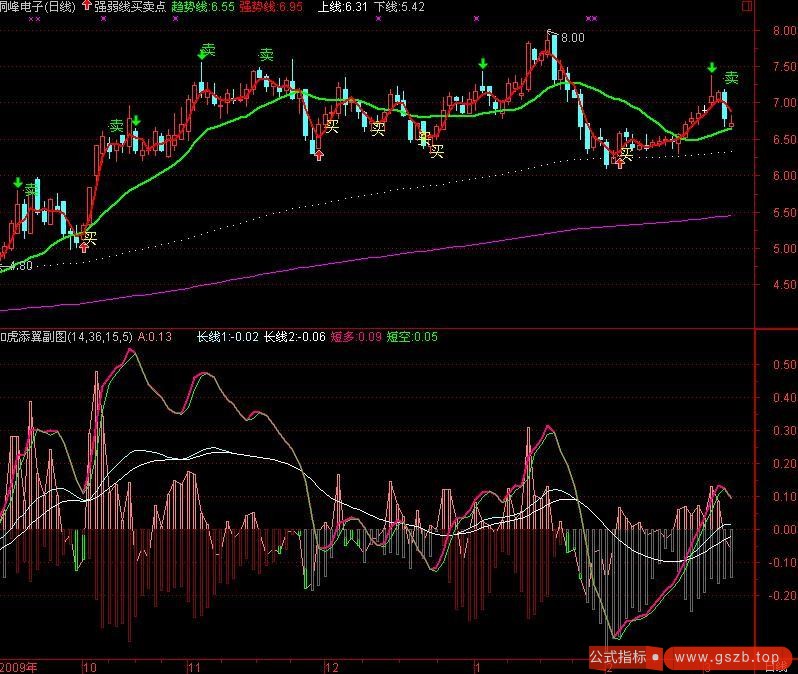This screenshot has height=674, width=798.
Task: Click the green down arrow above the rightmost 卖 marker
Action: 712,68
